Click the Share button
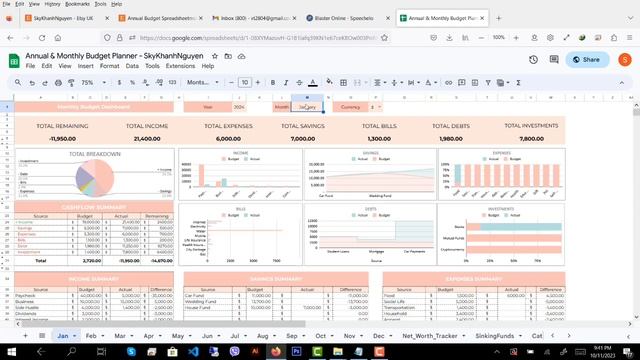The image size is (640, 360). [x=587, y=60]
